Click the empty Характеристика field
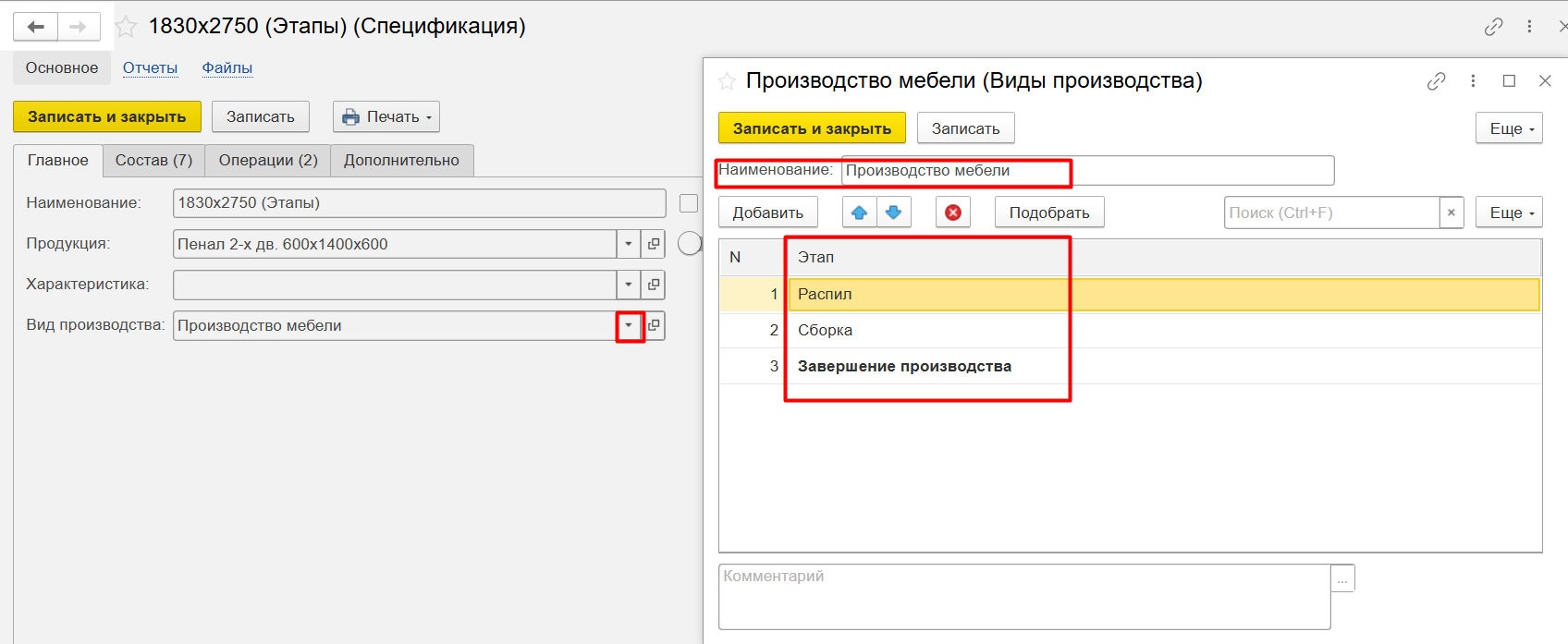The height and width of the screenshot is (644, 1568). tap(395, 285)
